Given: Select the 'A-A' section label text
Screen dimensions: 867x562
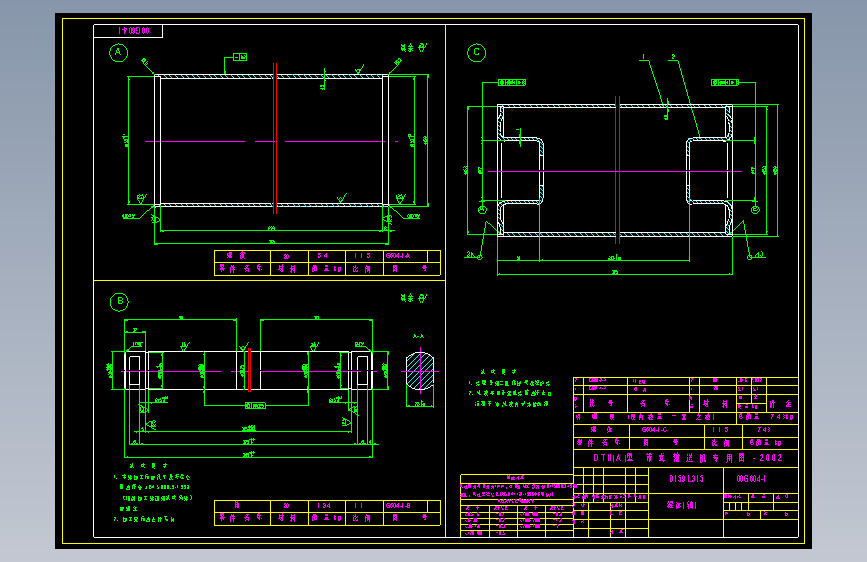Looking at the screenshot, I should (419, 336).
